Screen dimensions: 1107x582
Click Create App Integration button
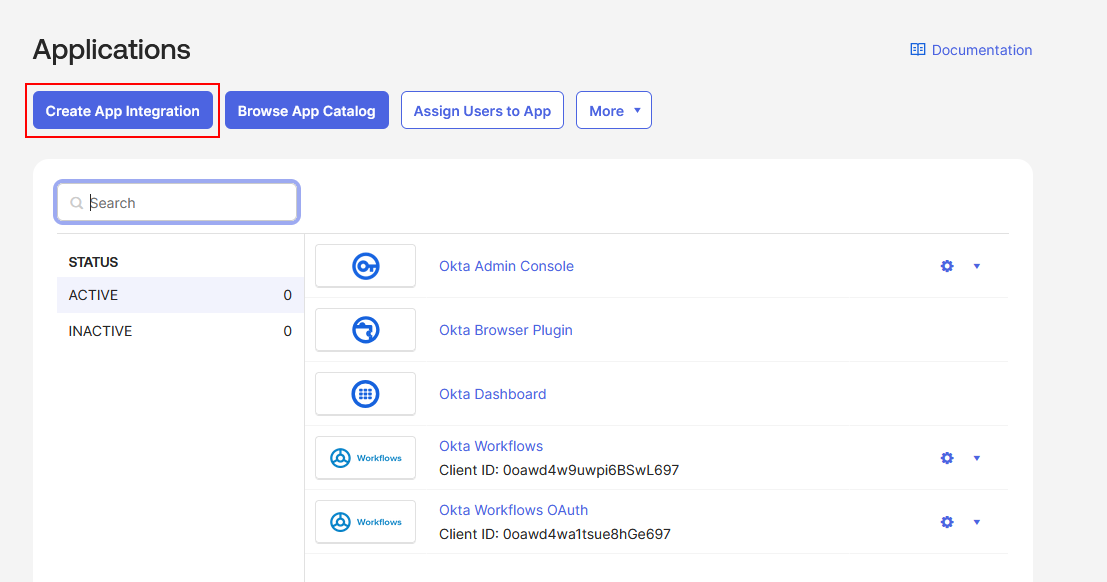click(123, 111)
